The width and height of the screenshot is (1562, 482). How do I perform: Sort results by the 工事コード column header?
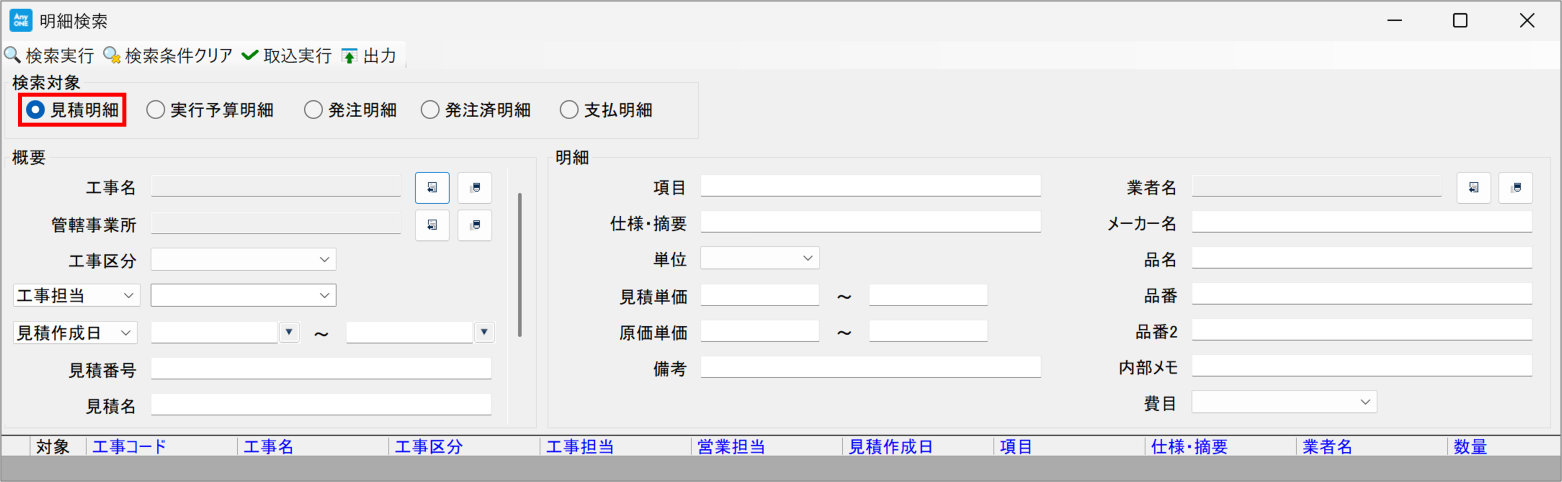pos(129,447)
